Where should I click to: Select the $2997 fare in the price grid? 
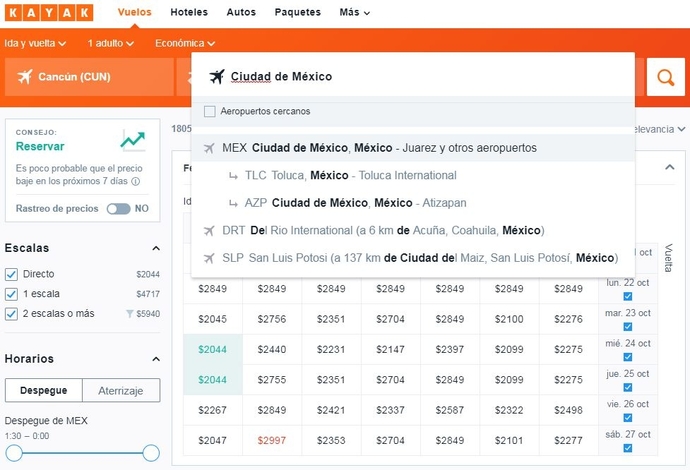pyautogui.click(x=272, y=441)
